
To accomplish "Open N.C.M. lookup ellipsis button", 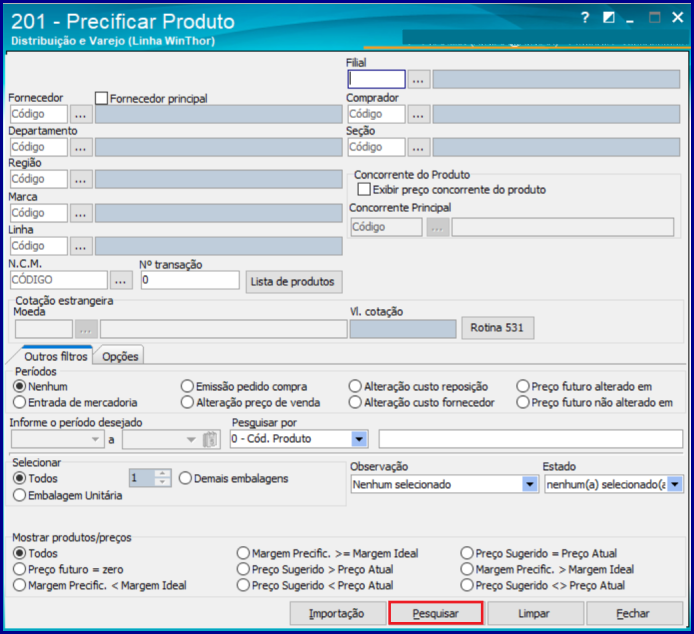I will (121, 280).
